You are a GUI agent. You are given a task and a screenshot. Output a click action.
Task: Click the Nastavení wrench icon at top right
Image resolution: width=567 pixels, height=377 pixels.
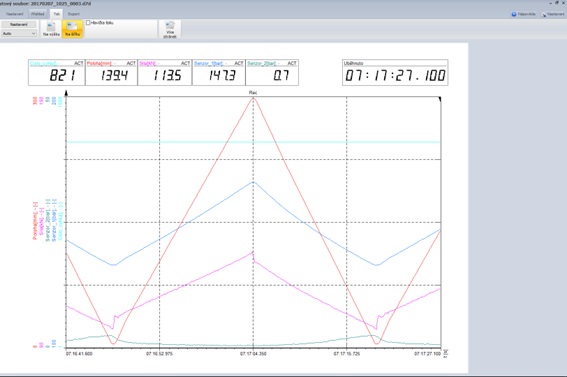(544, 14)
